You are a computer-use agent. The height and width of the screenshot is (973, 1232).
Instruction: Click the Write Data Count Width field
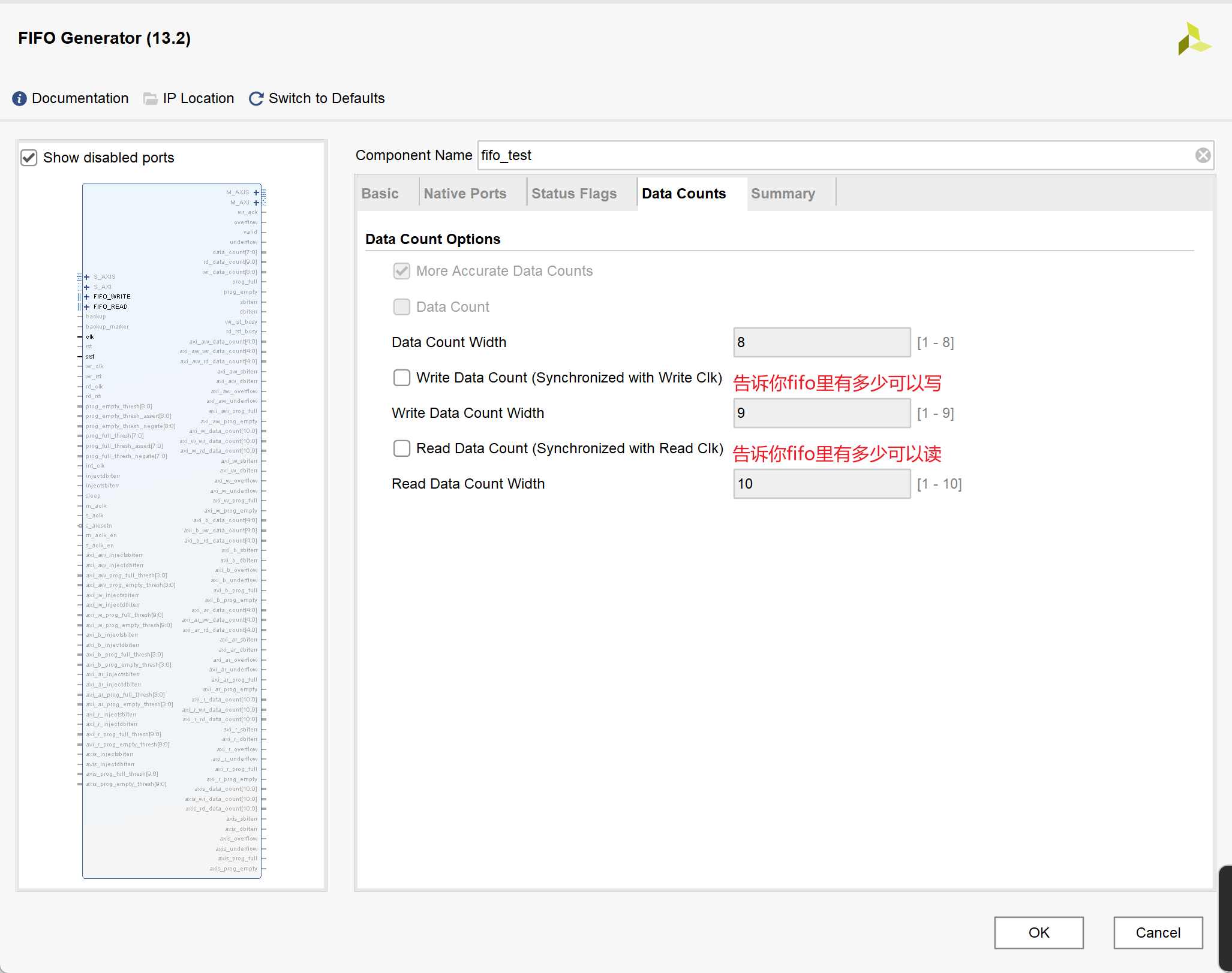[x=821, y=413]
